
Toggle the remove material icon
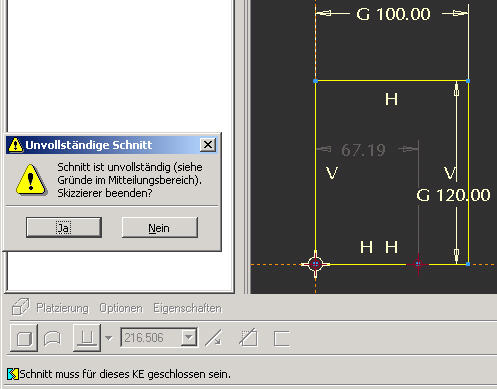tap(249, 338)
